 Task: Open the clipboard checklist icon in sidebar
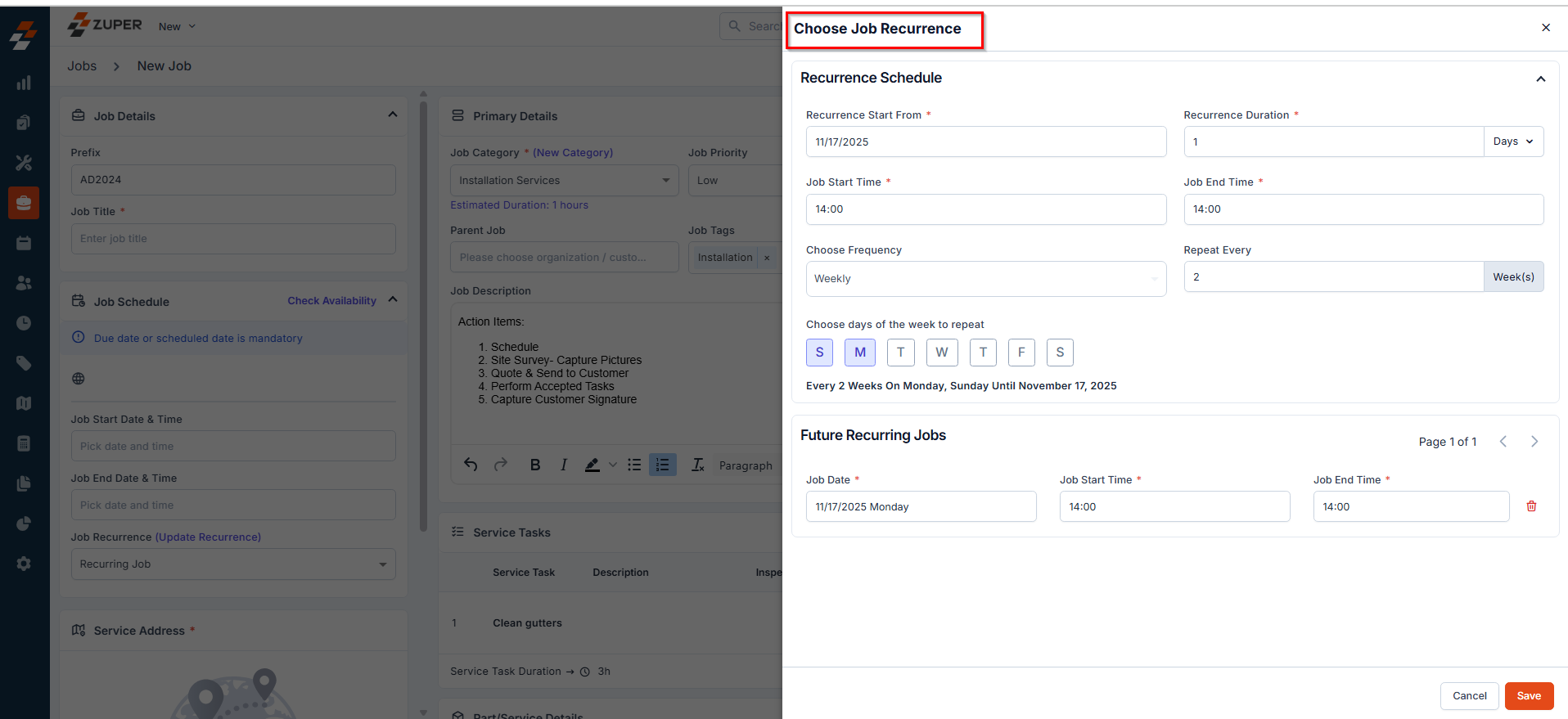[x=24, y=123]
